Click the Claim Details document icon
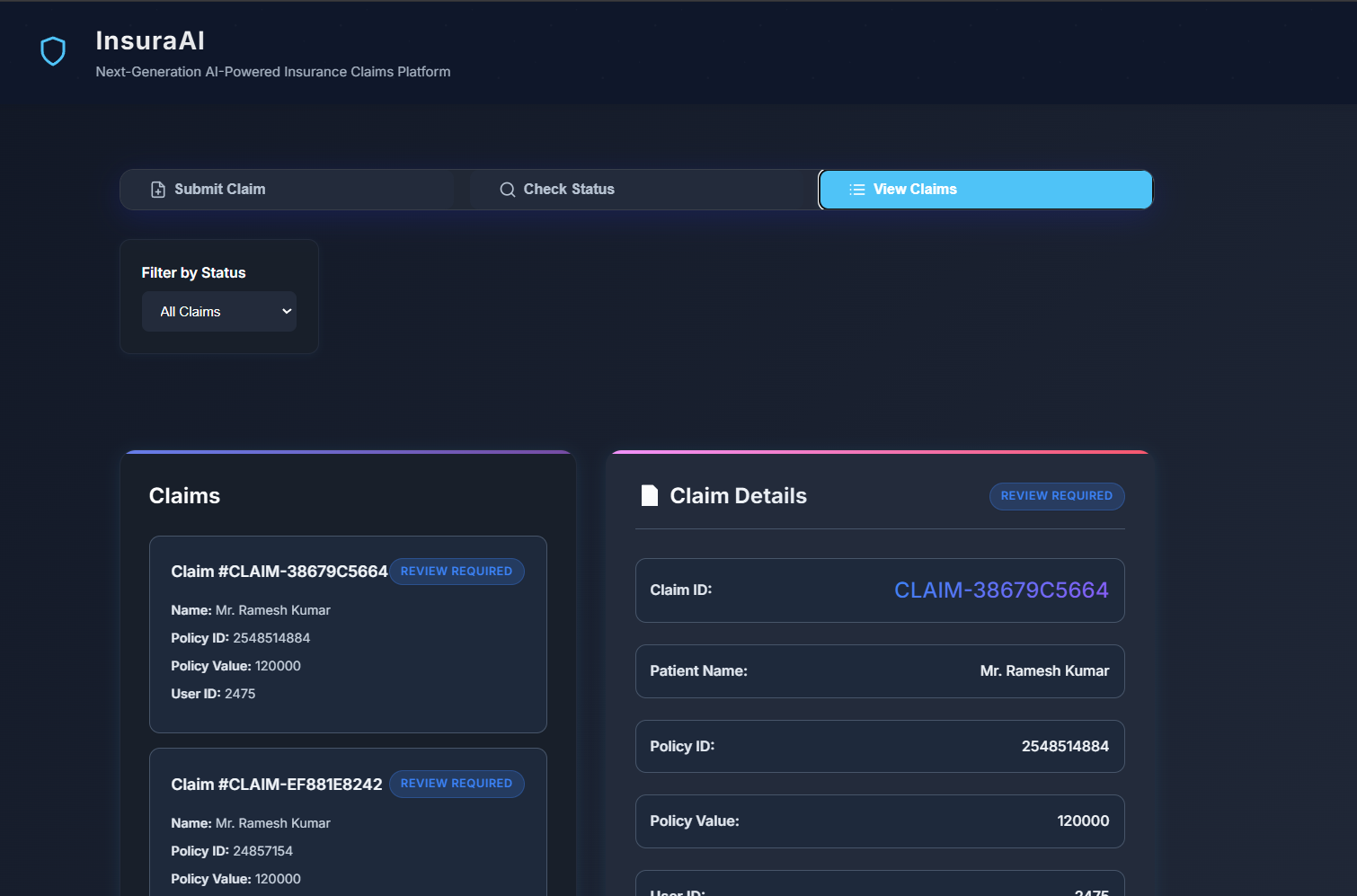This screenshot has width=1357, height=896. (649, 496)
